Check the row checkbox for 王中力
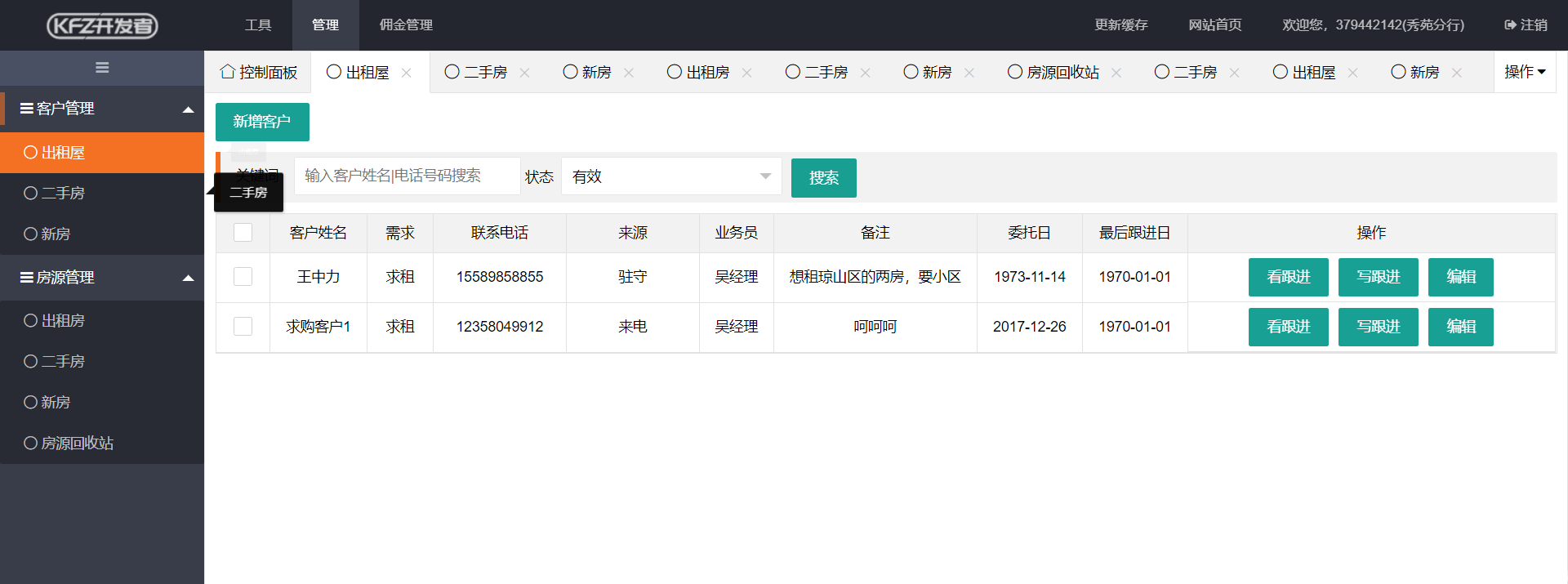The height and width of the screenshot is (584, 1568). (x=243, y=277)
